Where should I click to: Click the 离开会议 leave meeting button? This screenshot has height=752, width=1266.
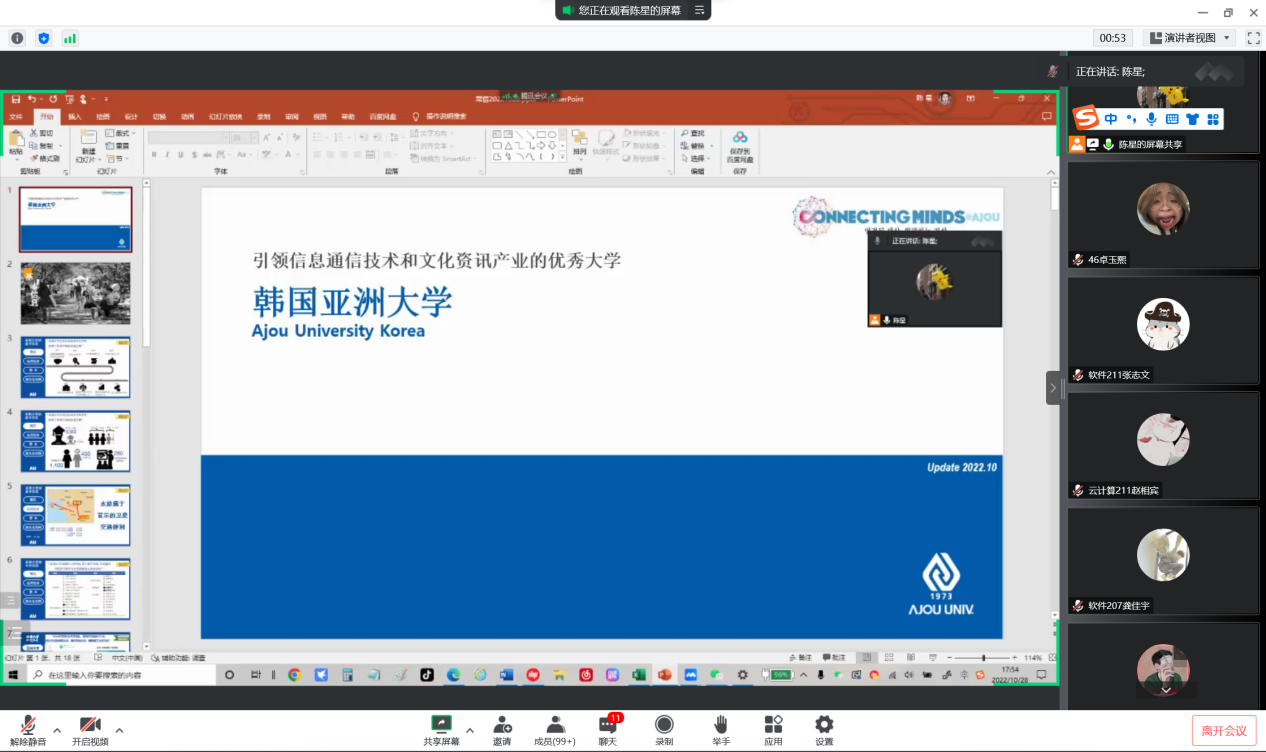point(1224,731)
